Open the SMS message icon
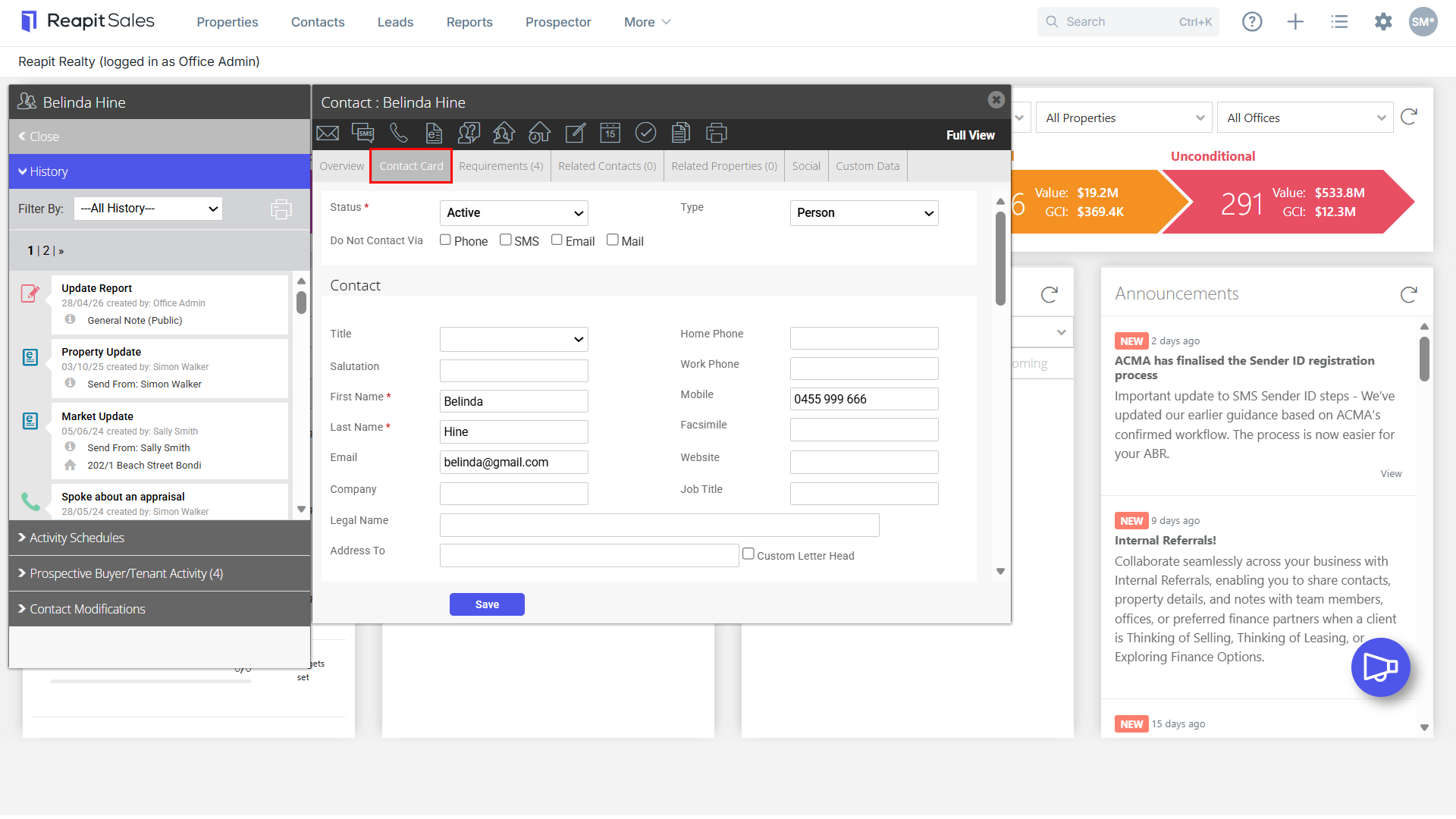 pyautogui.click(x=363, y=133)
